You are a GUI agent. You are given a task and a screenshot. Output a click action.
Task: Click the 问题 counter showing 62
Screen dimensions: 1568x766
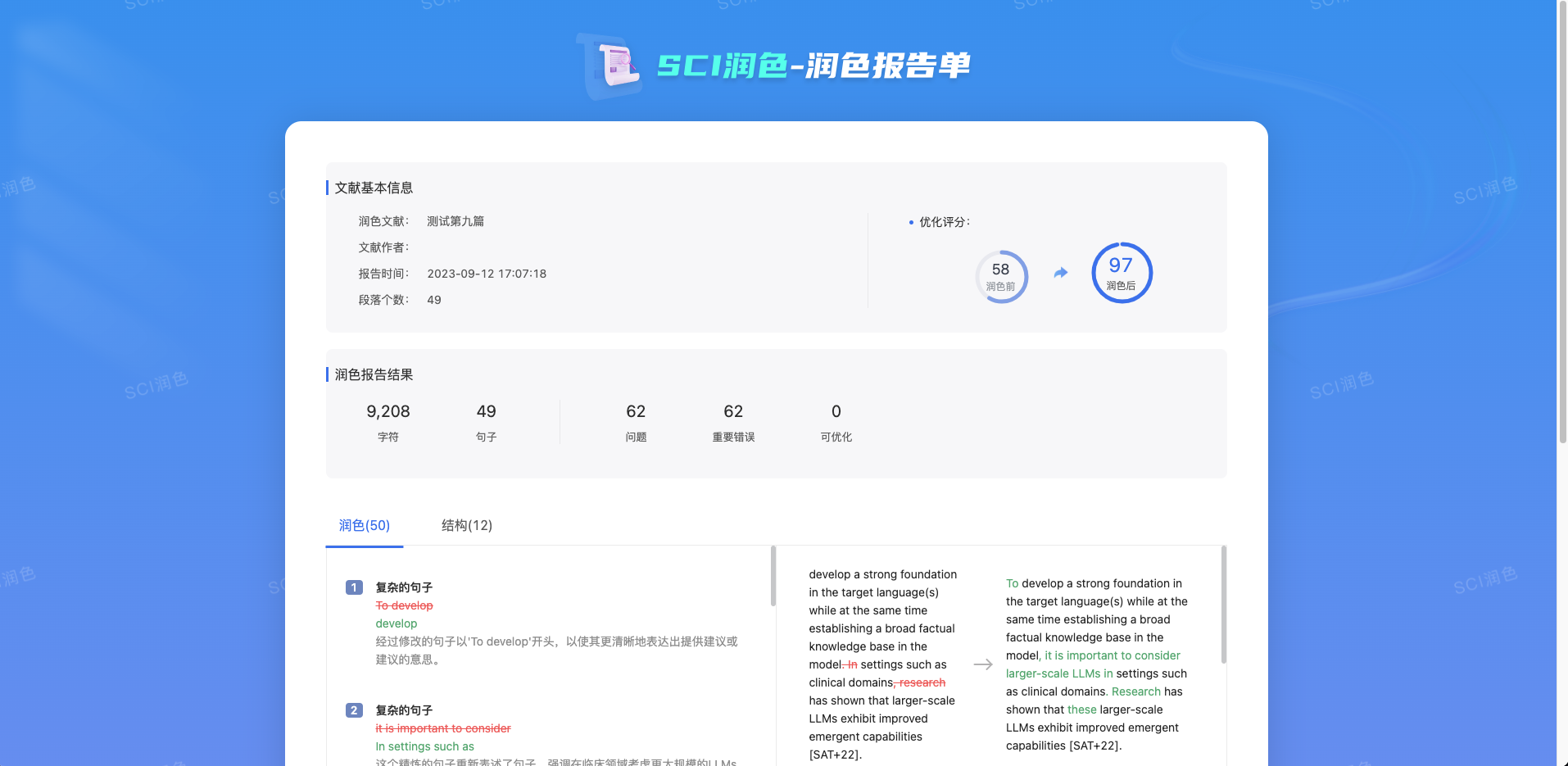(x=636, y=421)
